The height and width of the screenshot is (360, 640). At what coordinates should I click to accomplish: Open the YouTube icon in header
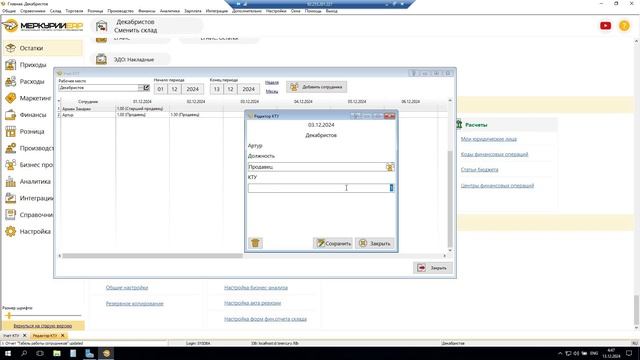605,26
